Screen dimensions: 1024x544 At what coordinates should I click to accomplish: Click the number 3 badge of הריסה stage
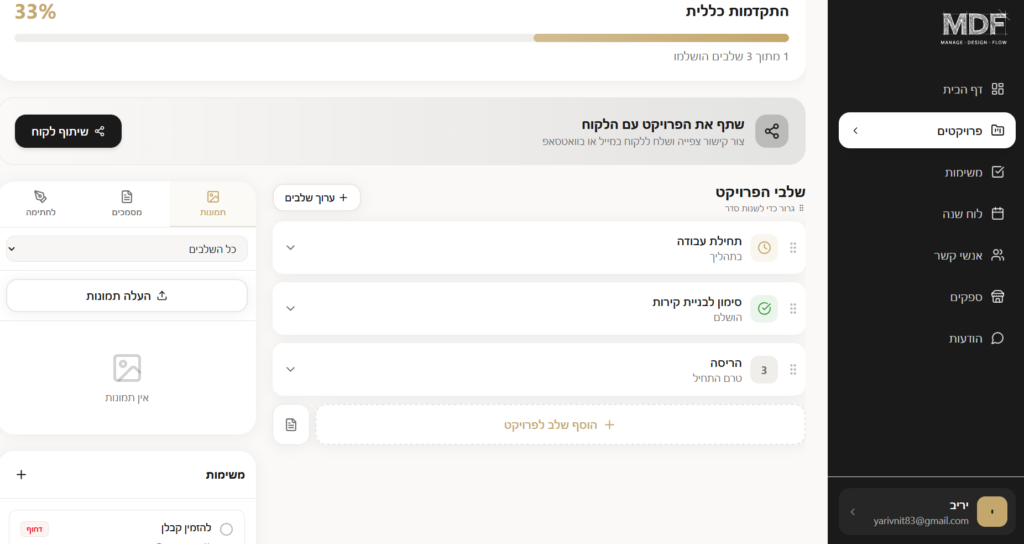pos(764,370)
